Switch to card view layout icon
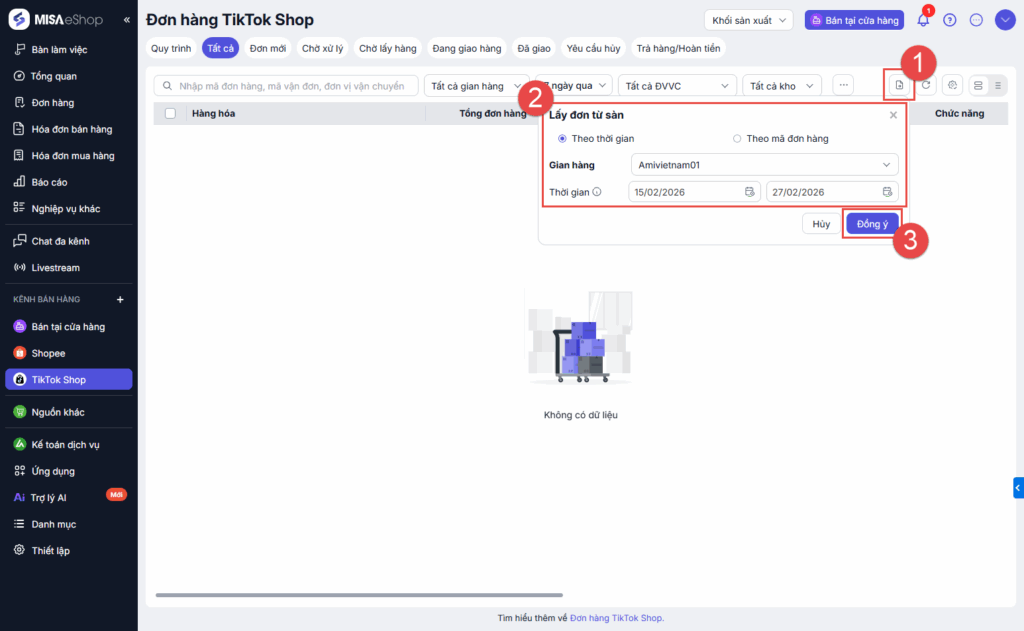This screenshot has width=1024, height=631. 978,86
